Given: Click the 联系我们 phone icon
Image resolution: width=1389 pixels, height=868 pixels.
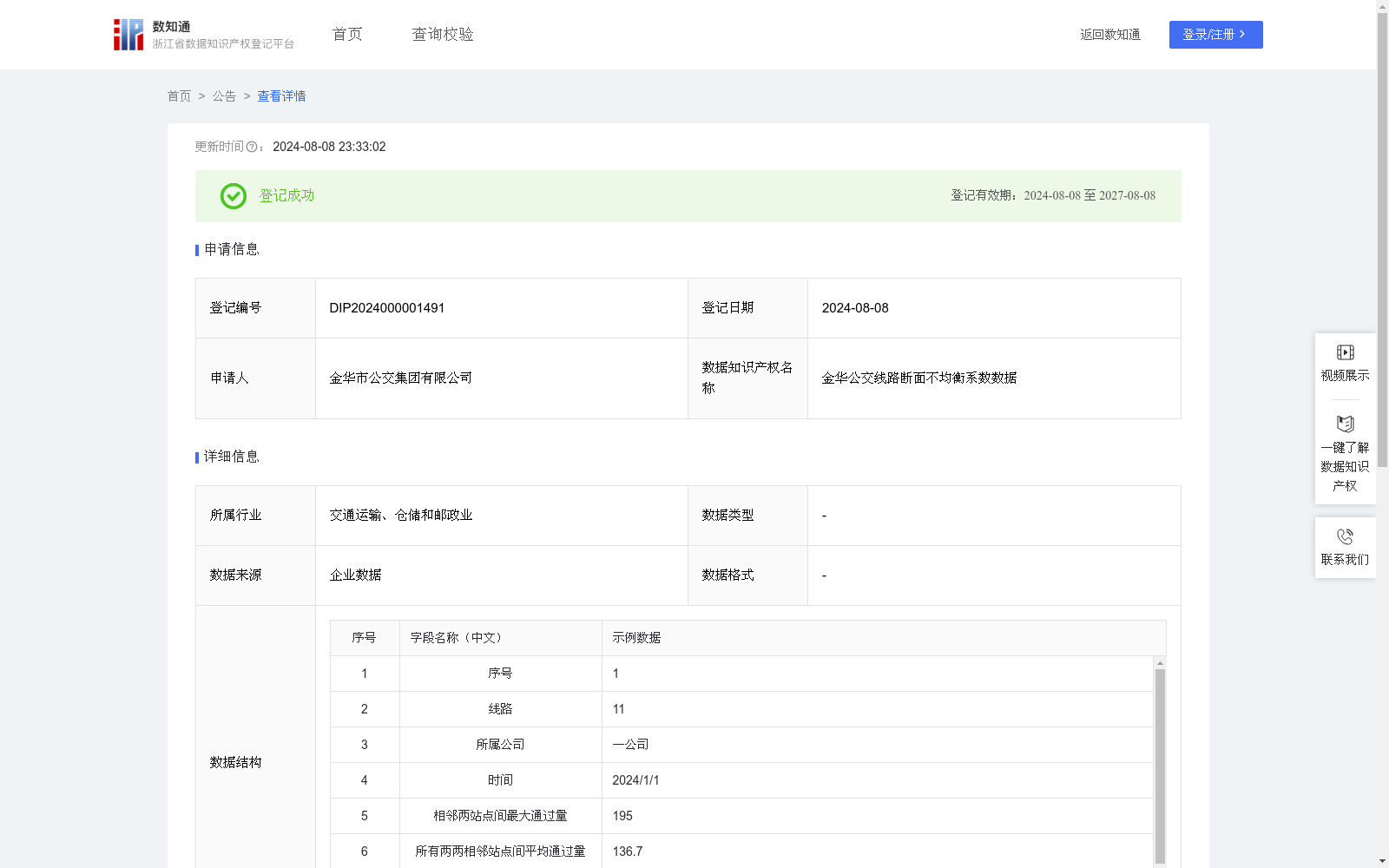Looking at the screenshot, I should point(1345,536).
